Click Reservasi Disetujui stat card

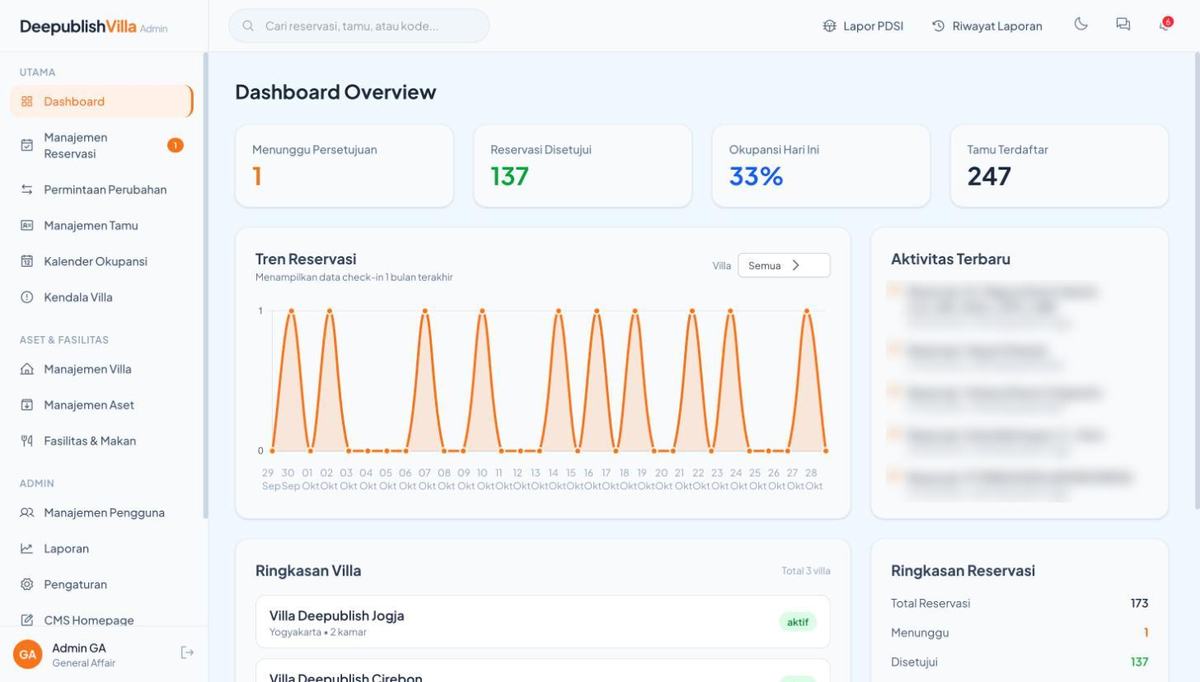coord(582,166)
